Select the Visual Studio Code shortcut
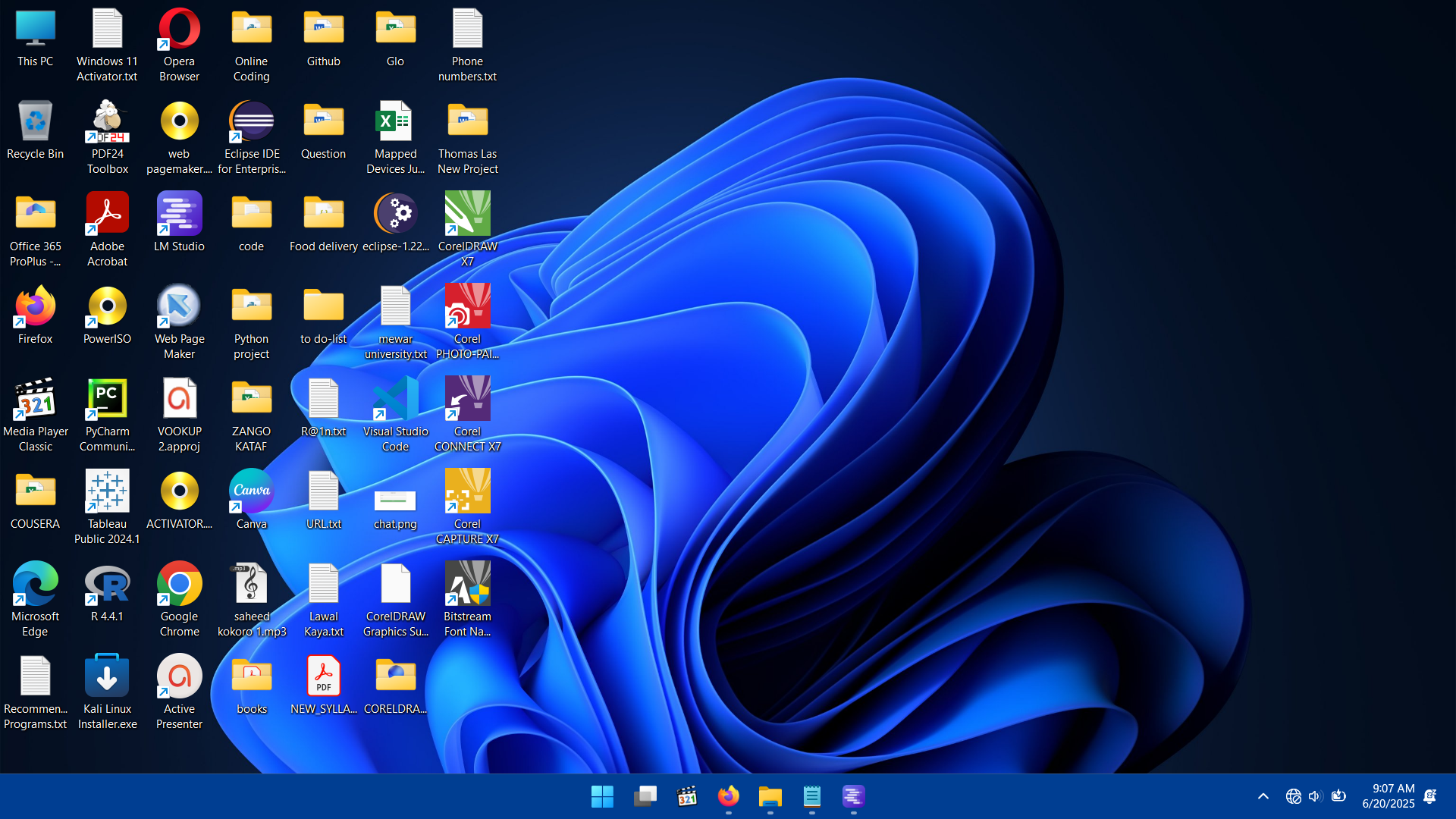 click(x=396, y=416)
